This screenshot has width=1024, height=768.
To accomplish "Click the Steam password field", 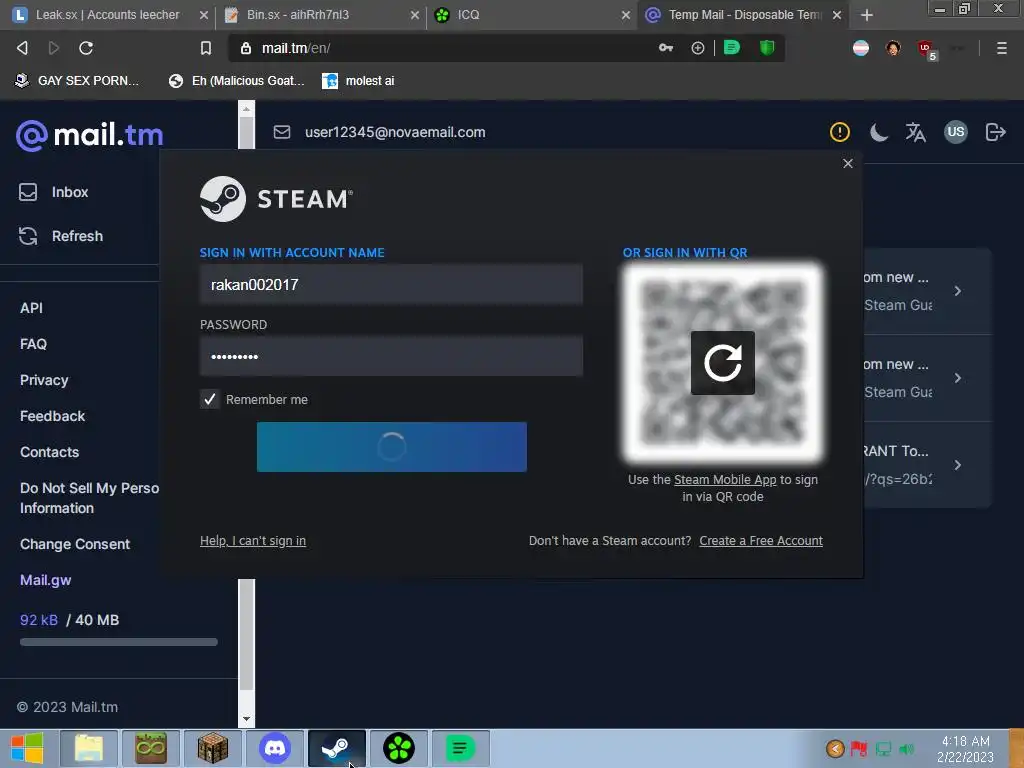I will click(391, 356).
